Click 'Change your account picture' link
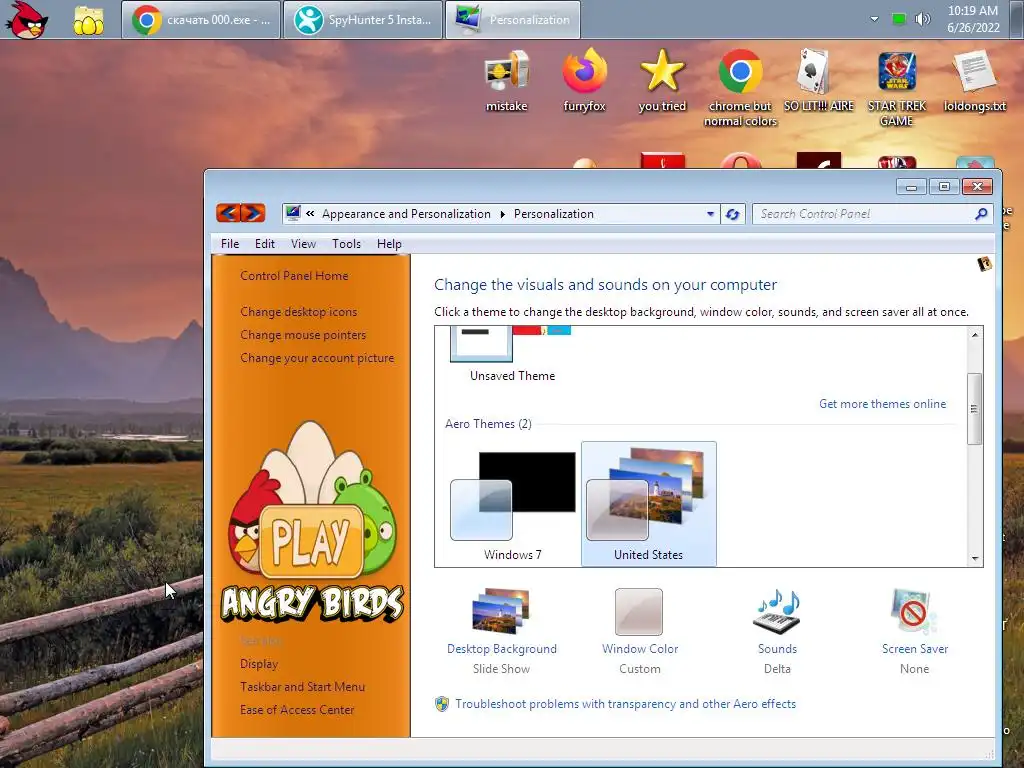 (x=317, y=358)
